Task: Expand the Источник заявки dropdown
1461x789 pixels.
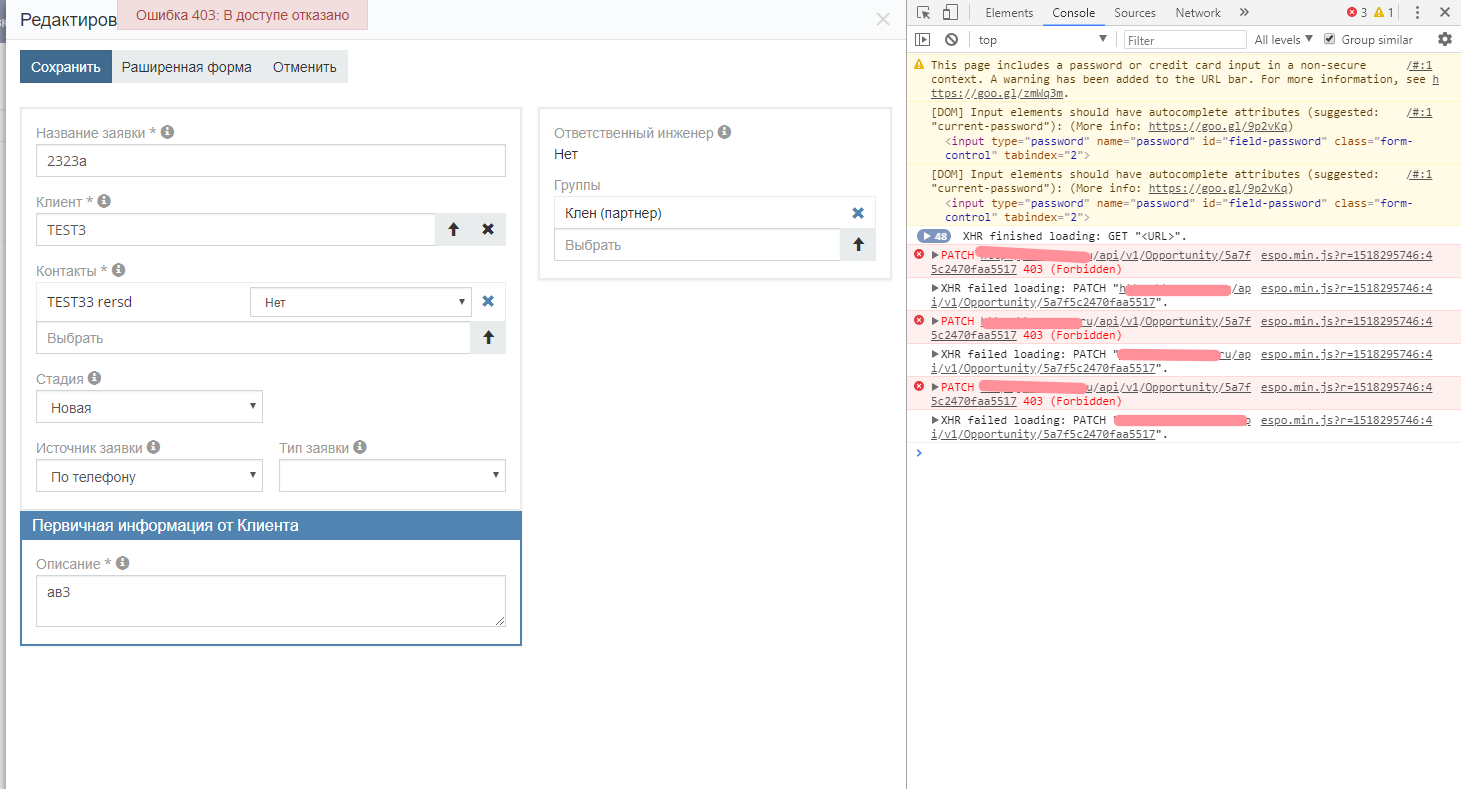Action: 149,476
